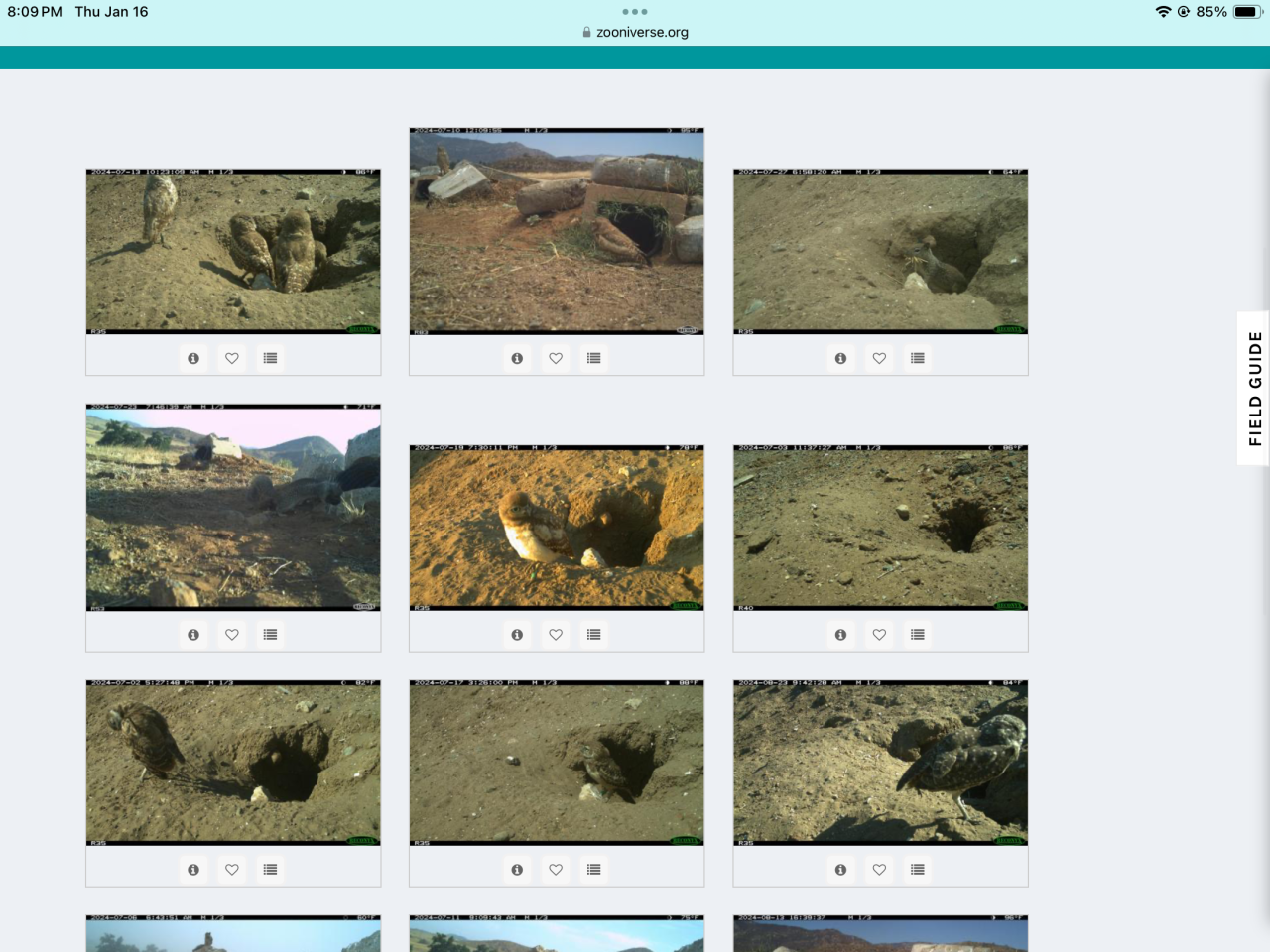Viewport: 1270px width, 952px height.
Task: Tap the battery status indicator
Action: 1247,12
